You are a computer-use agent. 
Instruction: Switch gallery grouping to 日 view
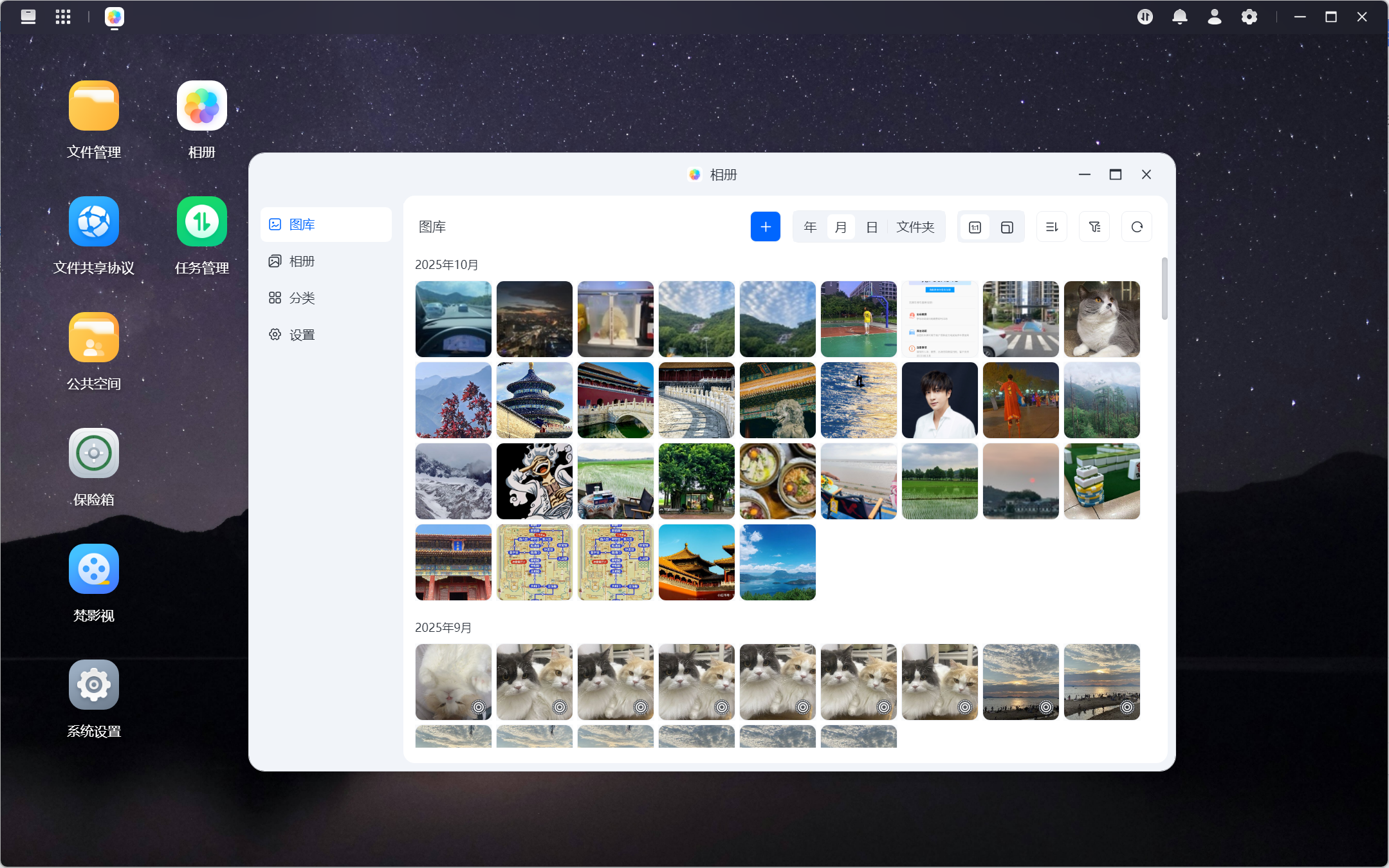tap(872, 227)
